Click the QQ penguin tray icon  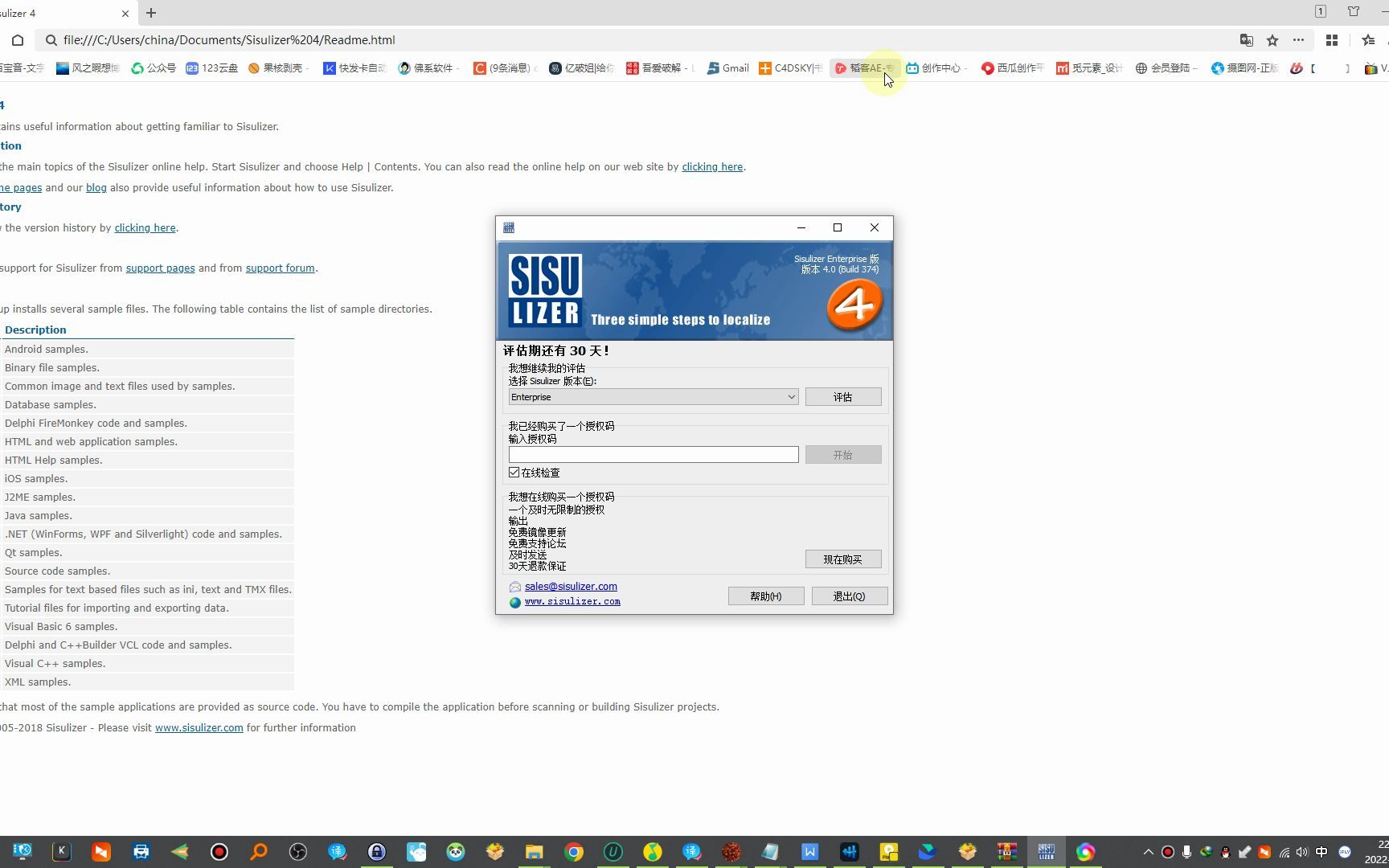click(x=1225, y=852)
